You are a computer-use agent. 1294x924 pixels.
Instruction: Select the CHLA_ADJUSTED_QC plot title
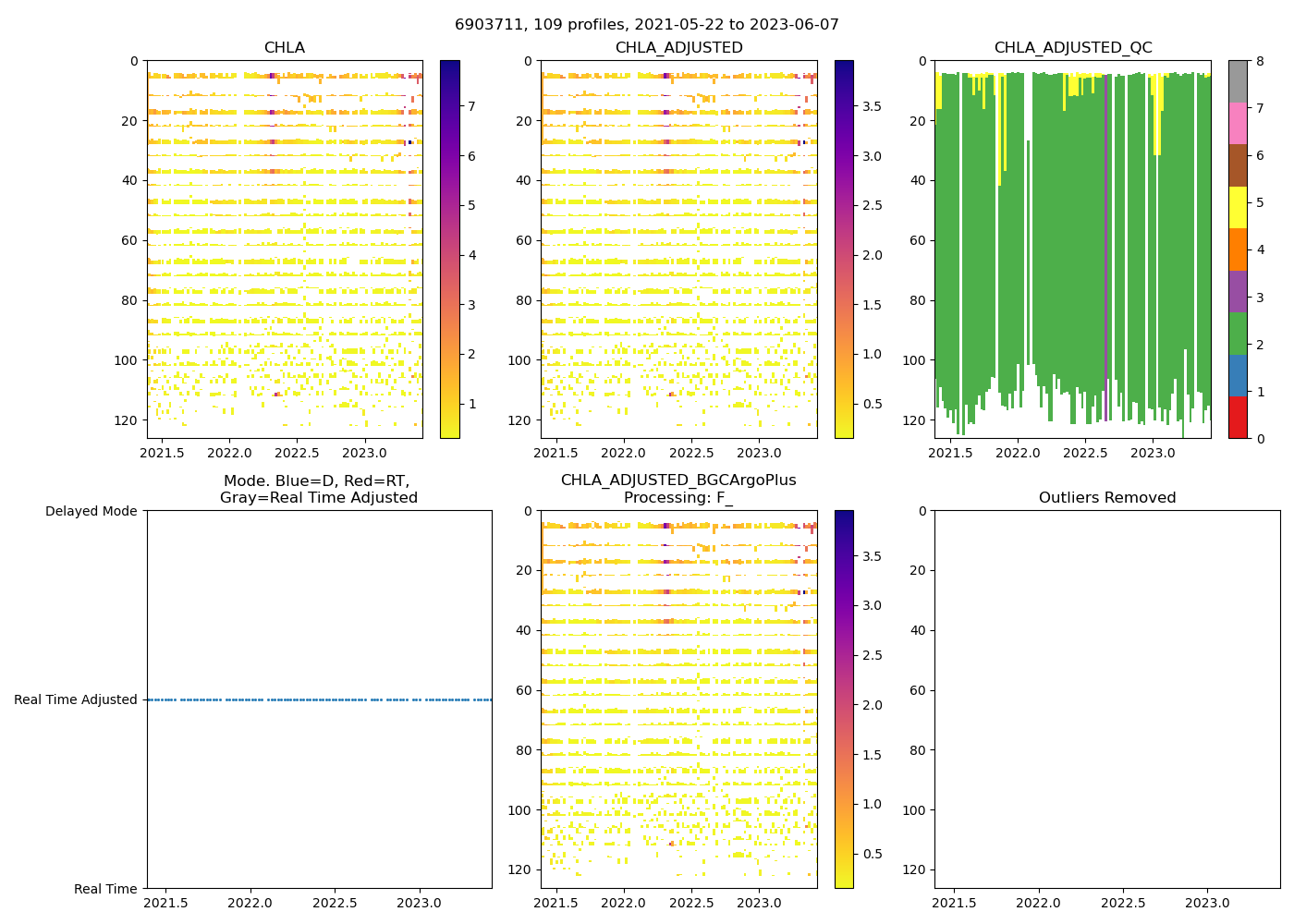pos(1072,48)
